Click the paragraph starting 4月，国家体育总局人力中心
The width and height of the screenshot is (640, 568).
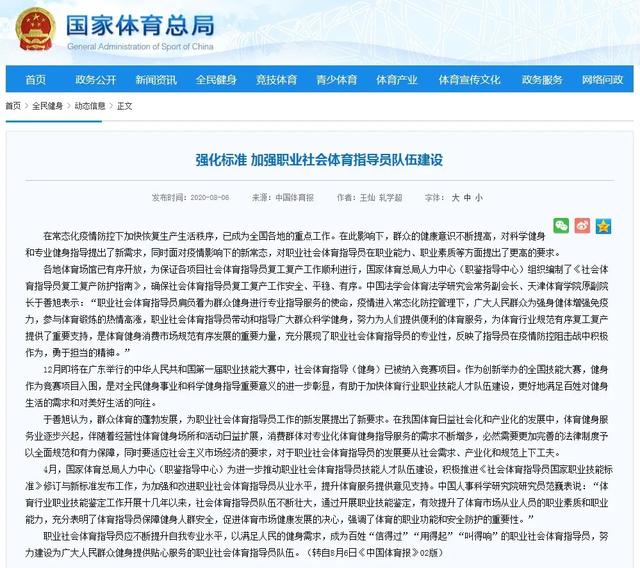(x=318, y=494)
